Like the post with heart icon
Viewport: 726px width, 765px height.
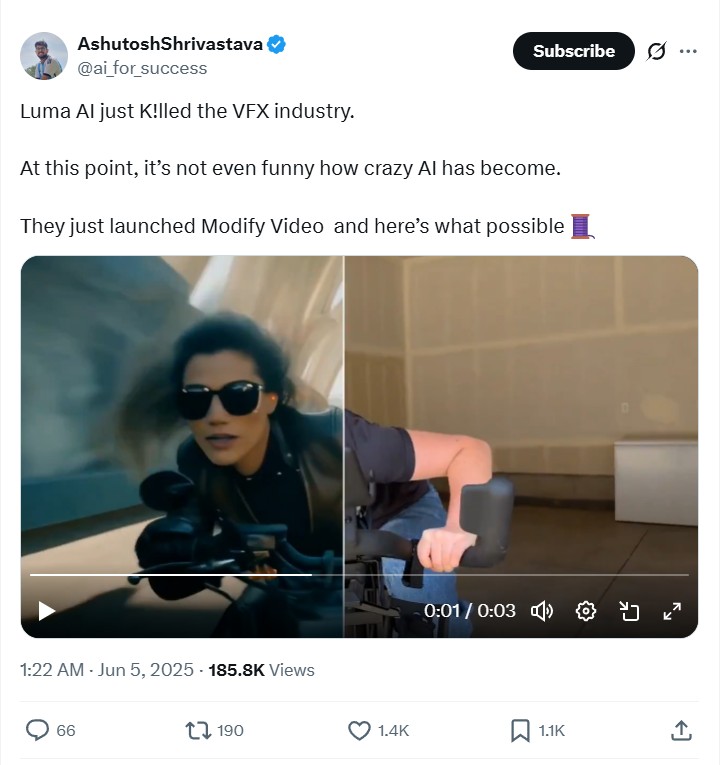[x=360, y=730]
